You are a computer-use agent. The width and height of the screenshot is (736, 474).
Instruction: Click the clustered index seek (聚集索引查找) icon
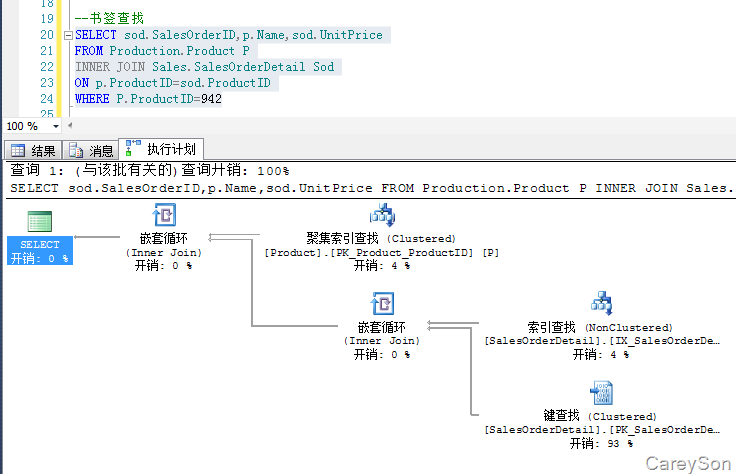pyautogui.click(x=381, y=215)
